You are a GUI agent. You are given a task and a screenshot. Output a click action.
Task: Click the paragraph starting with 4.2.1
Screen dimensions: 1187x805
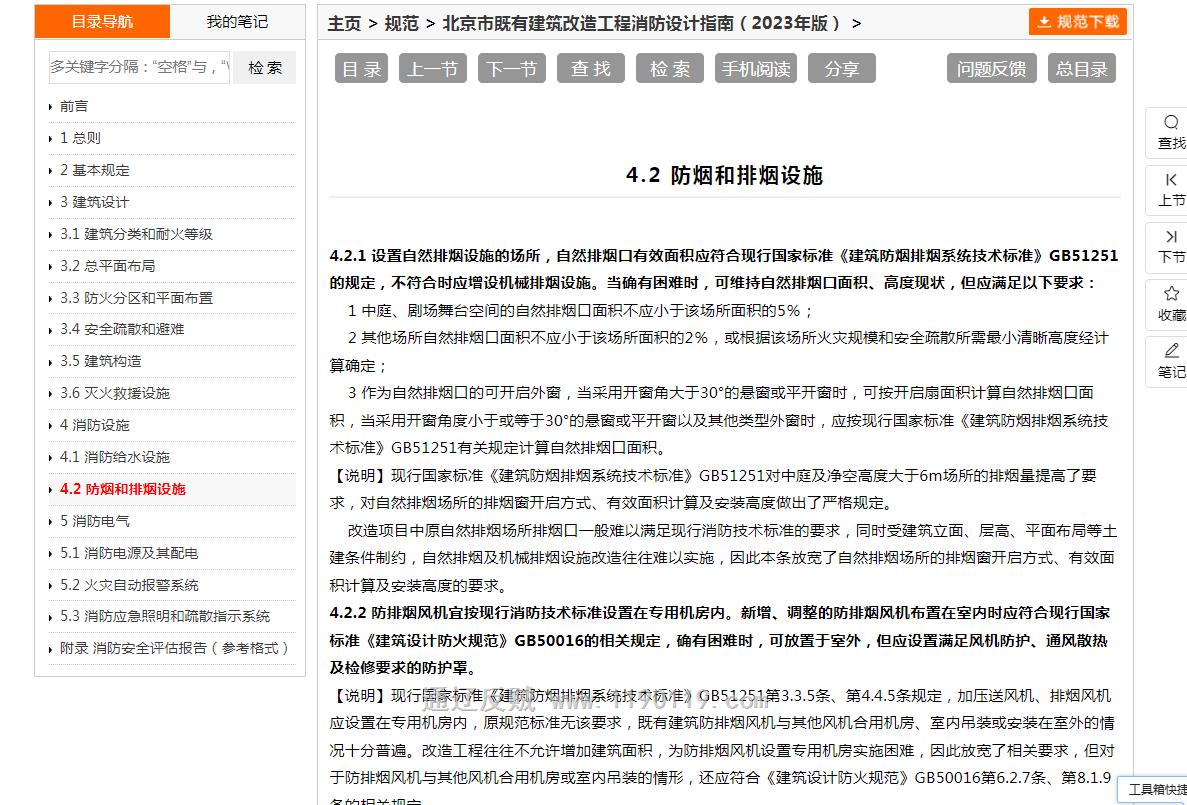tap(724, 269)
